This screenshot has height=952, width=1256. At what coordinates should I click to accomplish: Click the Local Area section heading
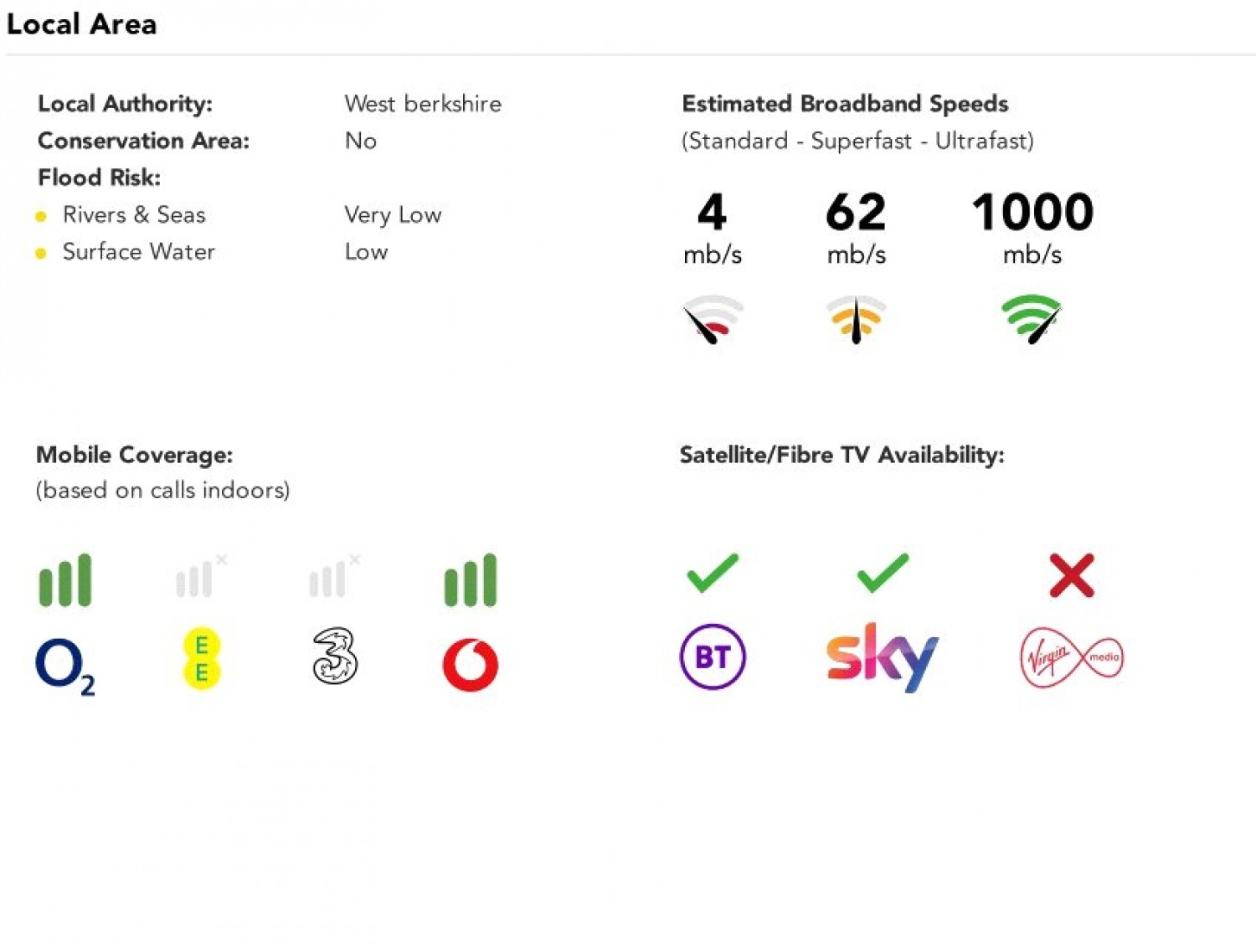81,24
